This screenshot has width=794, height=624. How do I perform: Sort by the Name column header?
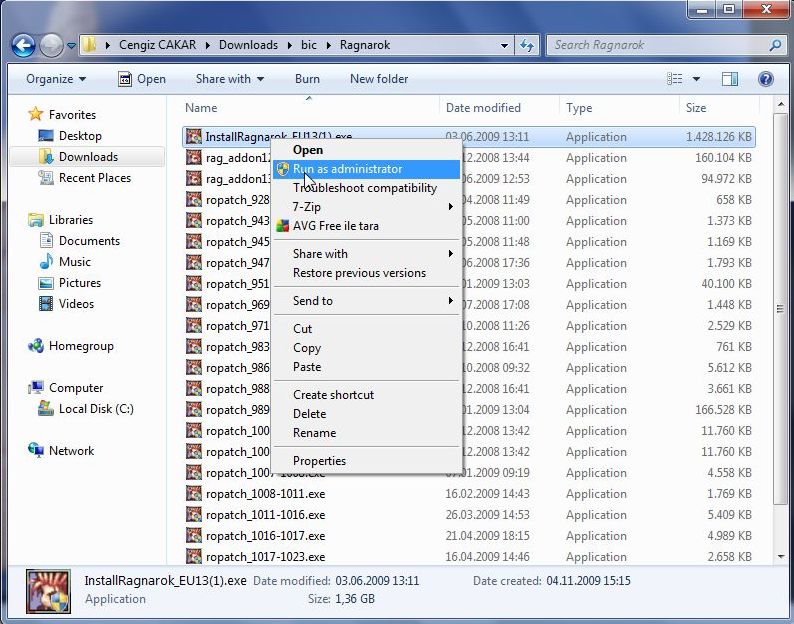click(x=201, y=108)
